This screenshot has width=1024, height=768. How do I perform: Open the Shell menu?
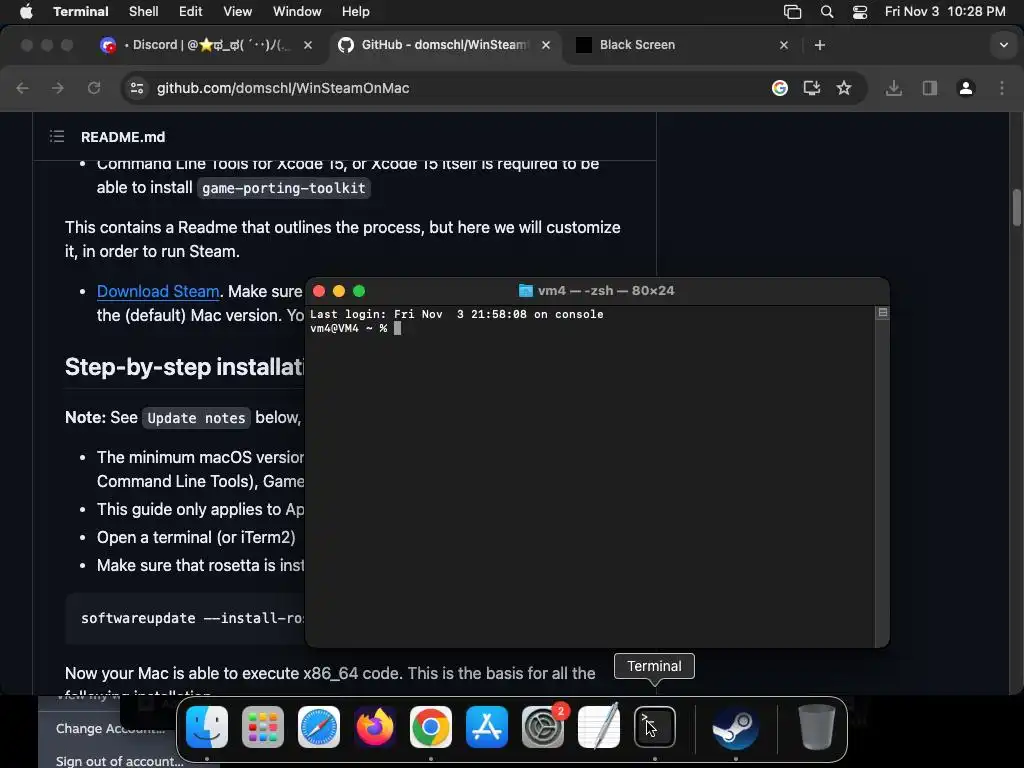click(x=144, y=11)
